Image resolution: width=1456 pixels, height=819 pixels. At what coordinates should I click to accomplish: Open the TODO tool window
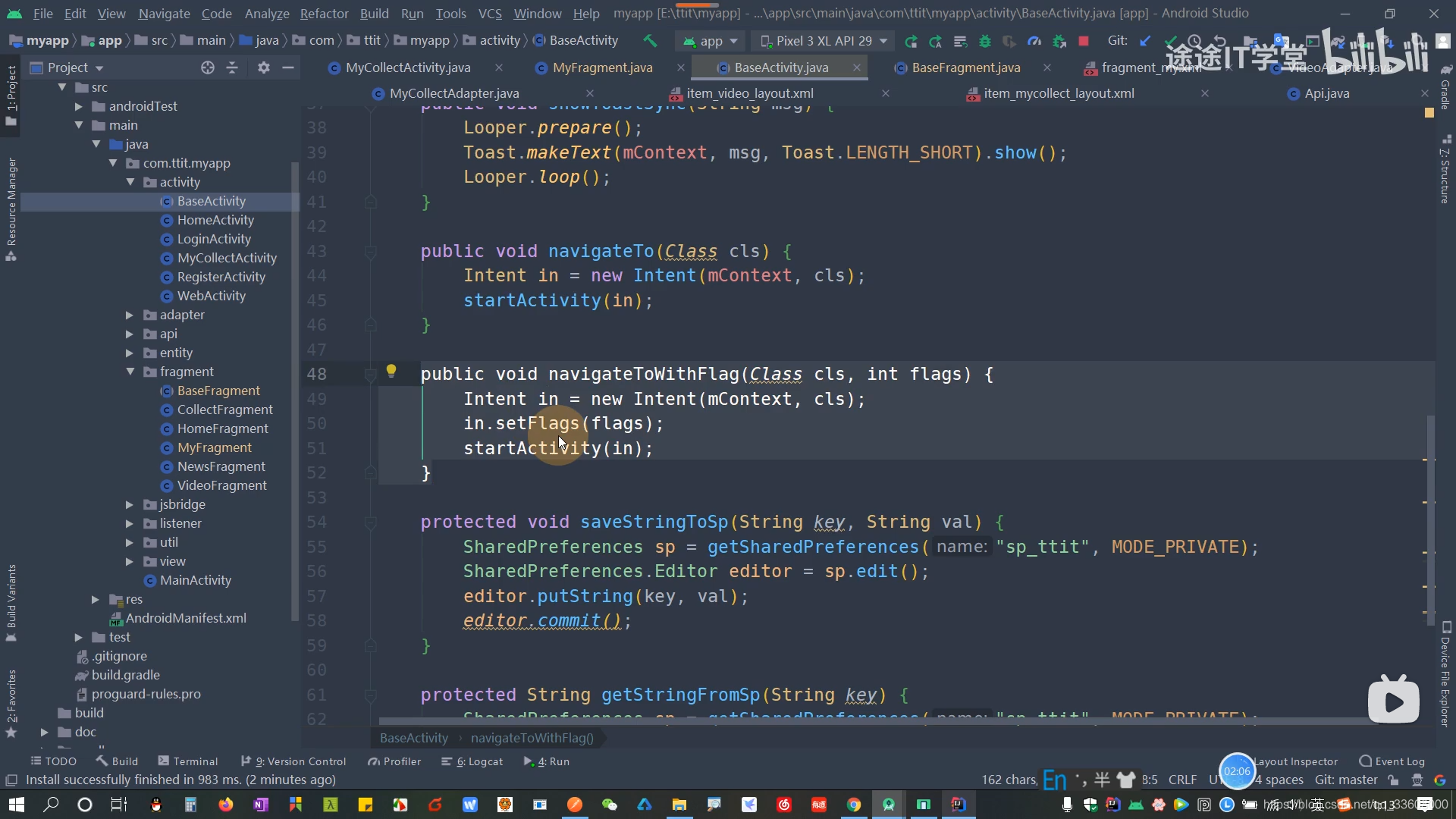[x=53, y=761]
